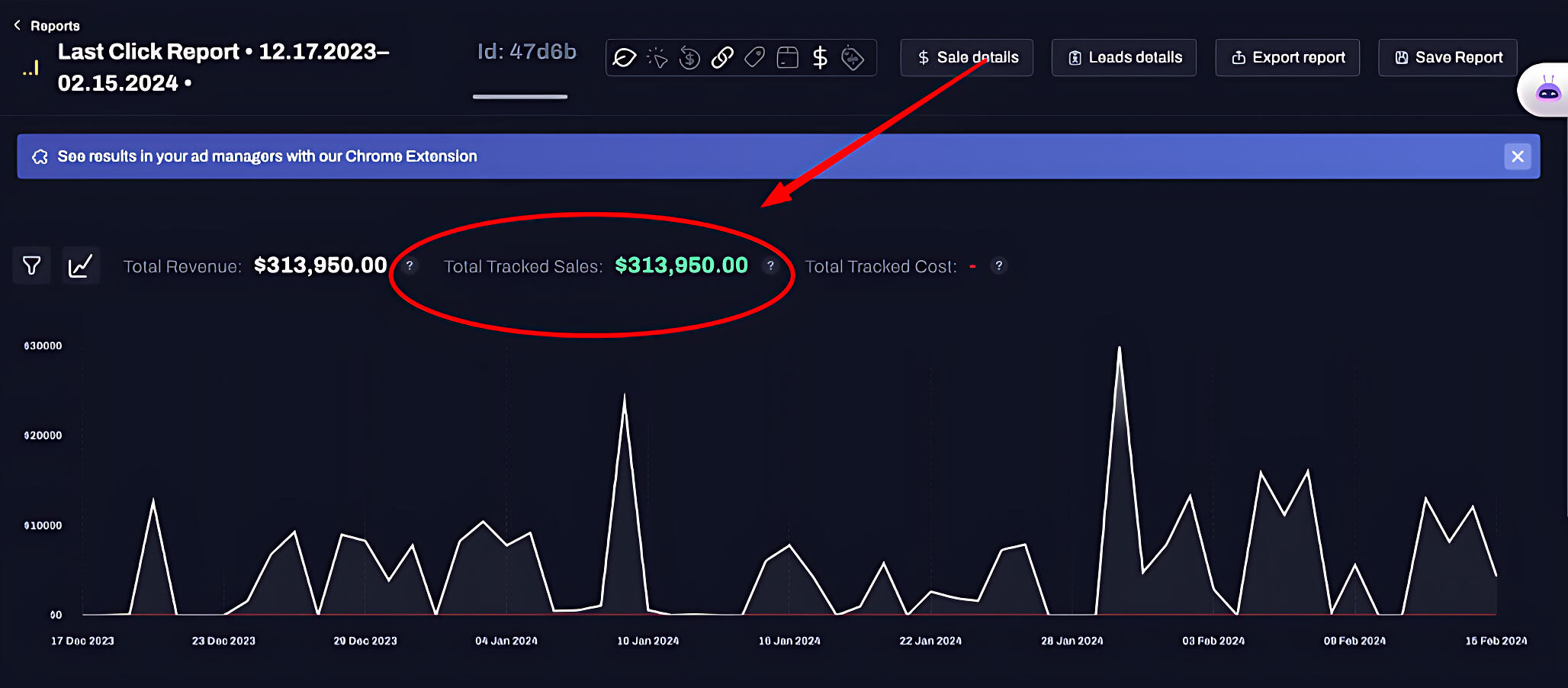
Task: Open the funnel filter options
Action: coord(32,265)
